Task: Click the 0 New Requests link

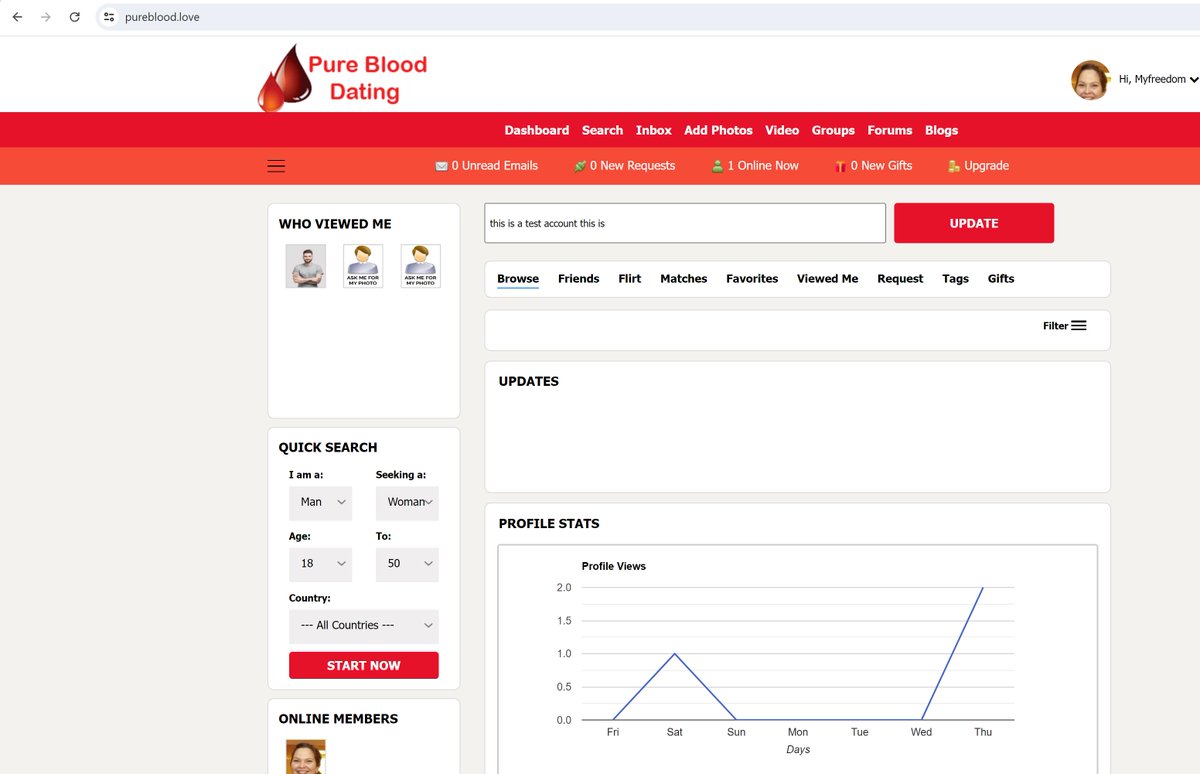Action: [632, 166]
